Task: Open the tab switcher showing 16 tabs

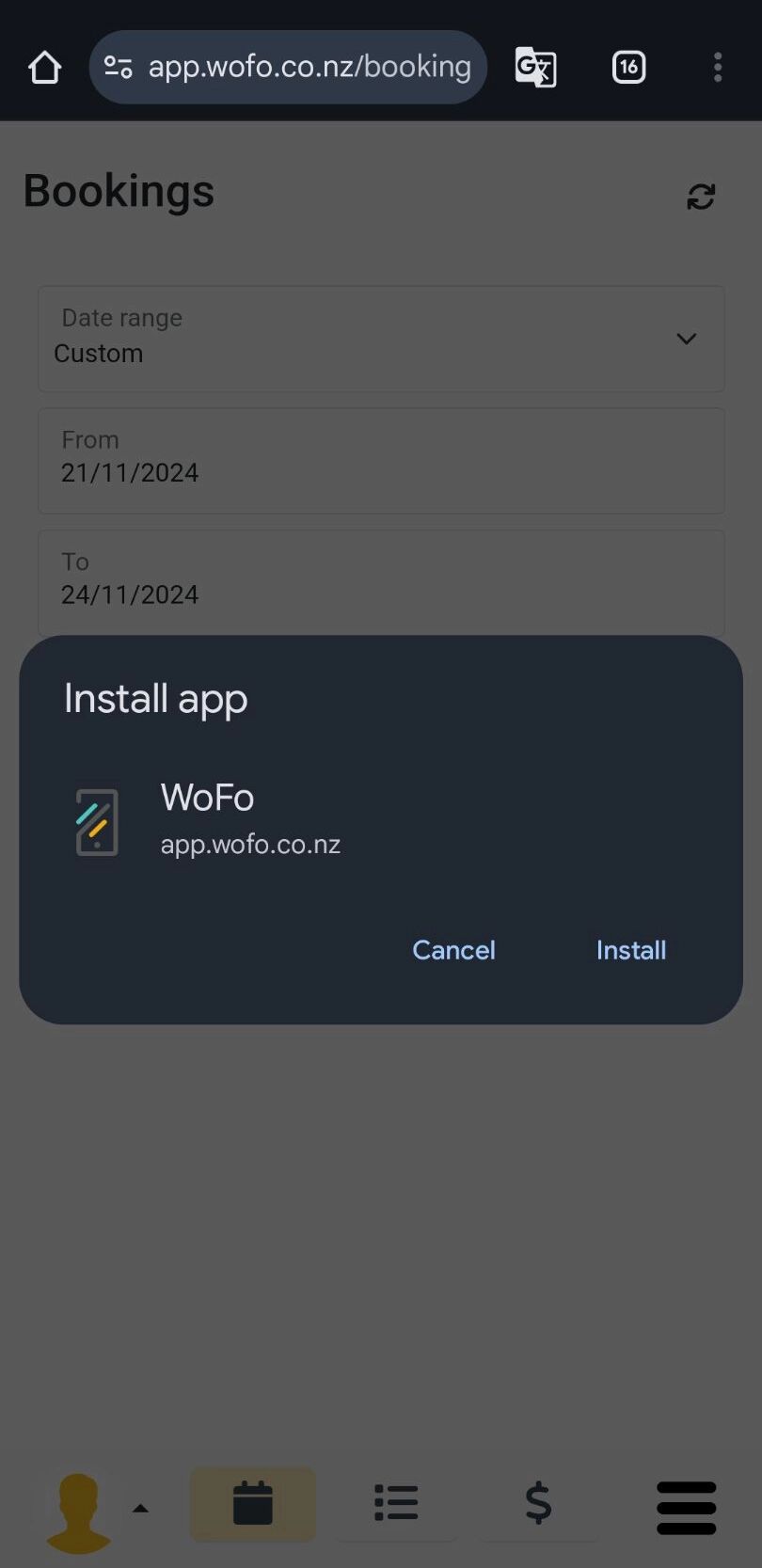Action: [x=628, y=67]
